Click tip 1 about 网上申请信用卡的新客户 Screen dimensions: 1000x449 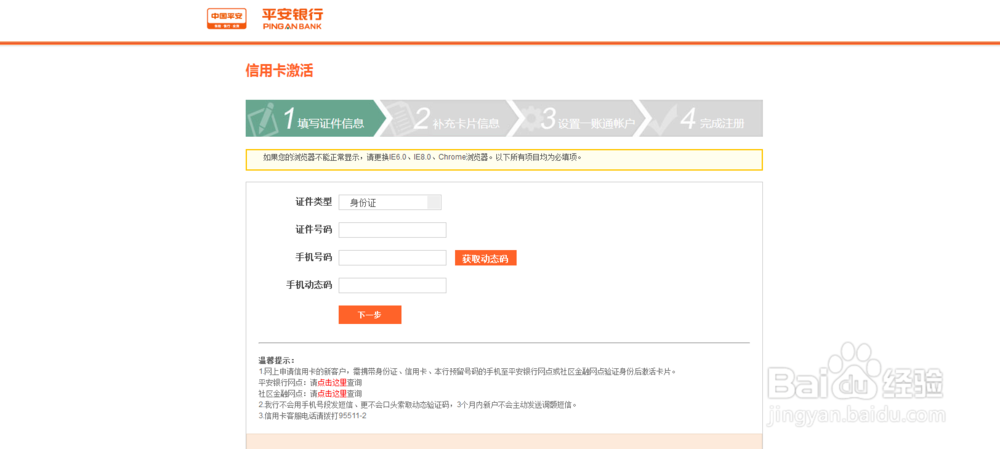tap(467, 371)
